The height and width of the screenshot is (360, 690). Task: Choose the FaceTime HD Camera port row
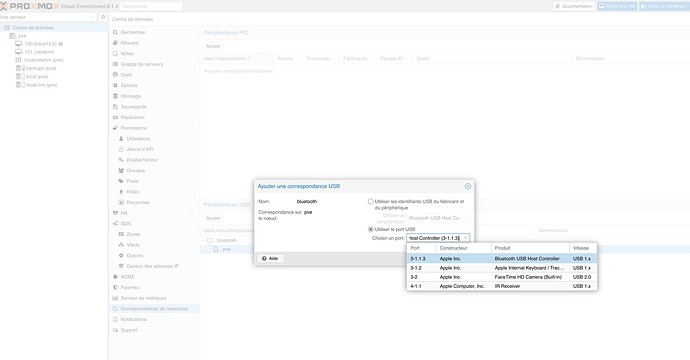pyautogui.click(x=502, y=277)
